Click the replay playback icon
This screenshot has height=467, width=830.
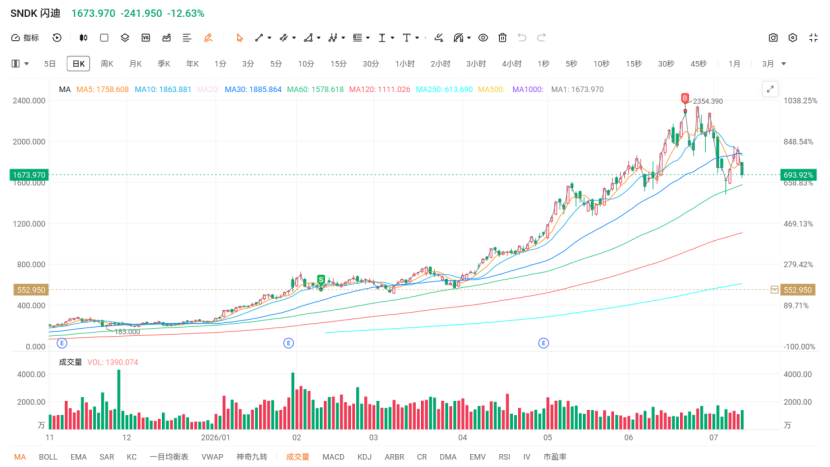pyautogui.click(x=57, y=38)
